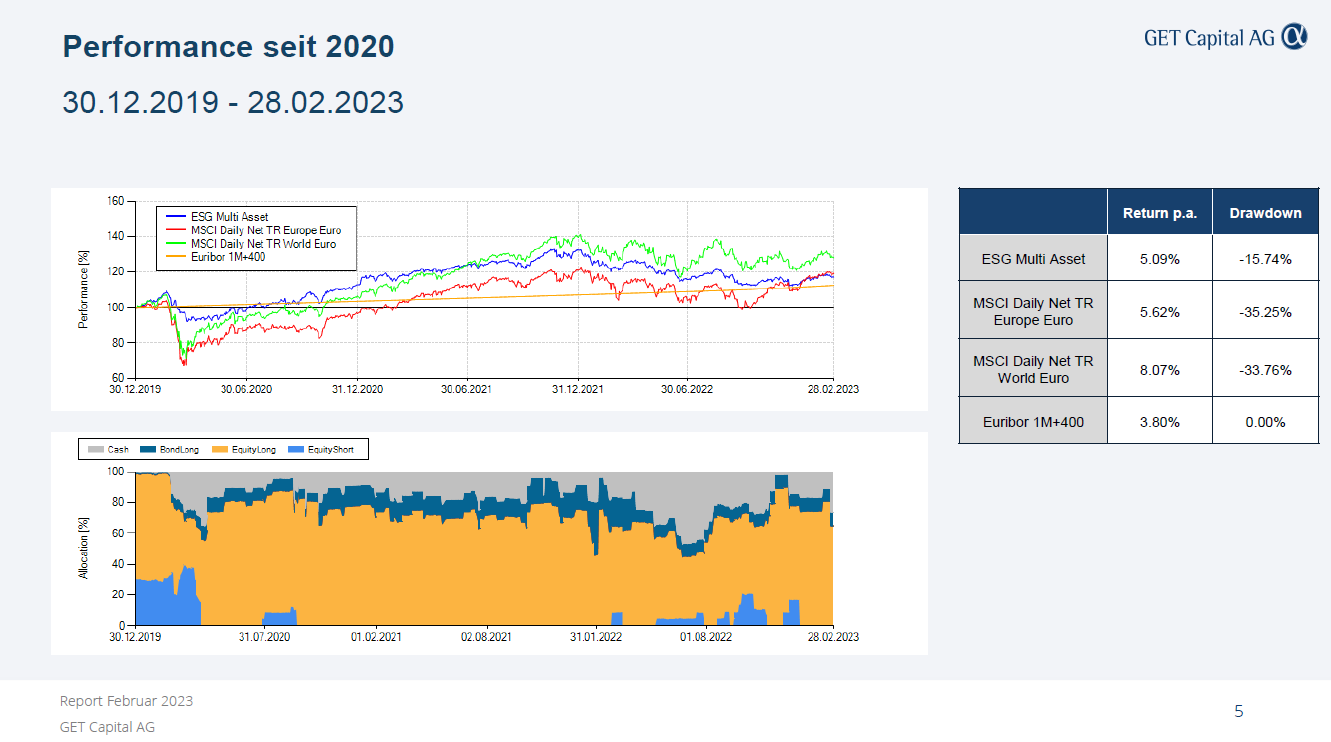The width and height of the screenshot is (1331, 742).
Task: Click allocation chart date label 01.02.2021
Action: click(376, 636)
